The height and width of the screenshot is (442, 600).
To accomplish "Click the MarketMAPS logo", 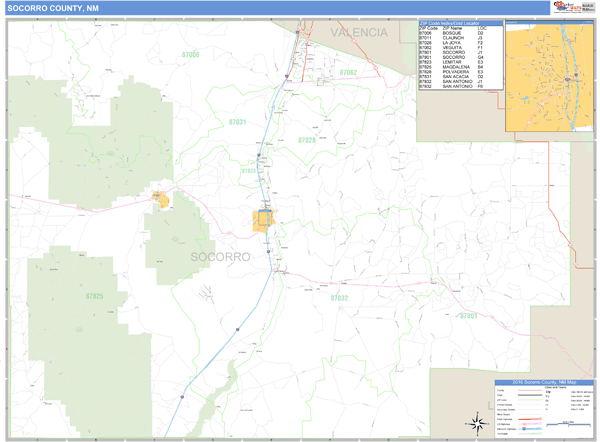I will (x=564, y=9).
